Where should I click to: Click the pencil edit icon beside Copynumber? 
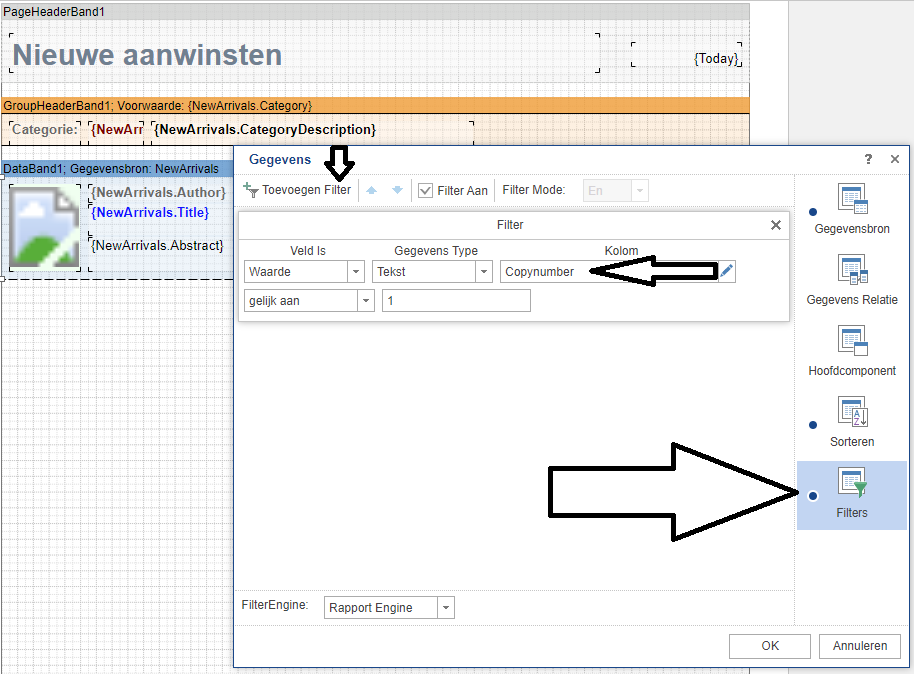727,271
